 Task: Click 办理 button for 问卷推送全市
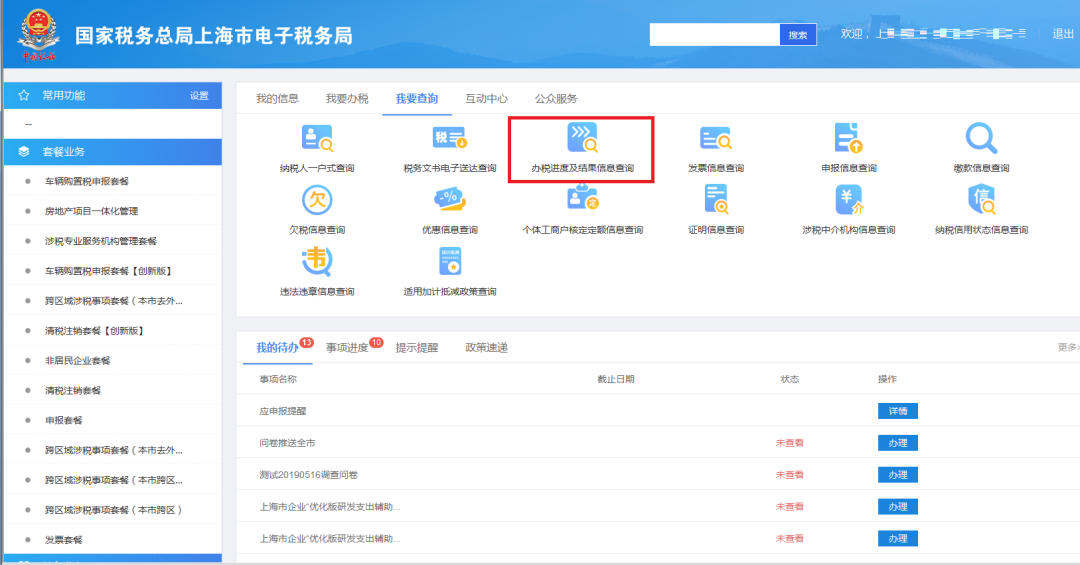click(x=897, y=443)
